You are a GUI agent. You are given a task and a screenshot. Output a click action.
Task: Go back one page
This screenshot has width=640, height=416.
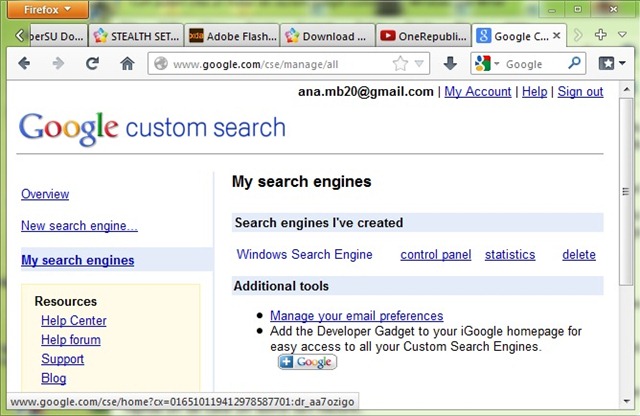(24, 63)
